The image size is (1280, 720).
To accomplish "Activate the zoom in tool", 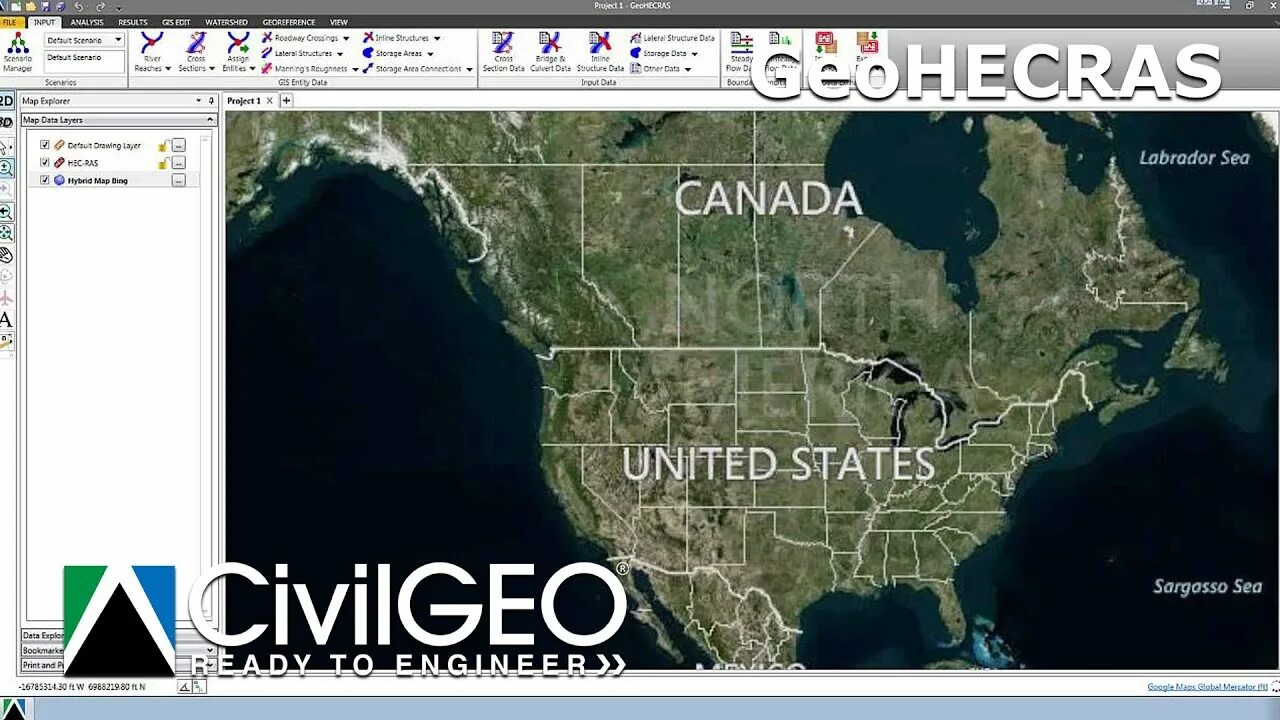I will (x=6, y=168).
